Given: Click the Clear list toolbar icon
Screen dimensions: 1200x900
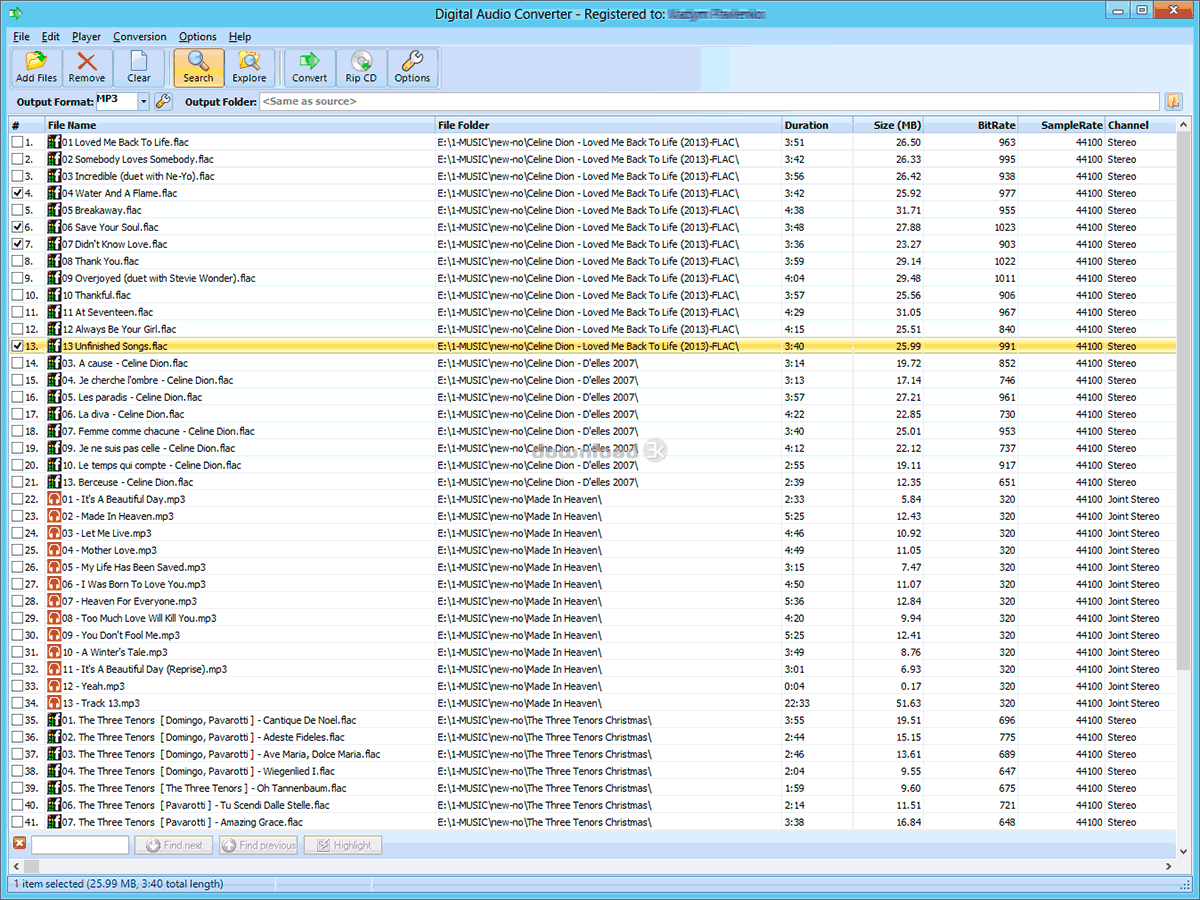Looking at the screenshot, I should [x=139, y=68].
